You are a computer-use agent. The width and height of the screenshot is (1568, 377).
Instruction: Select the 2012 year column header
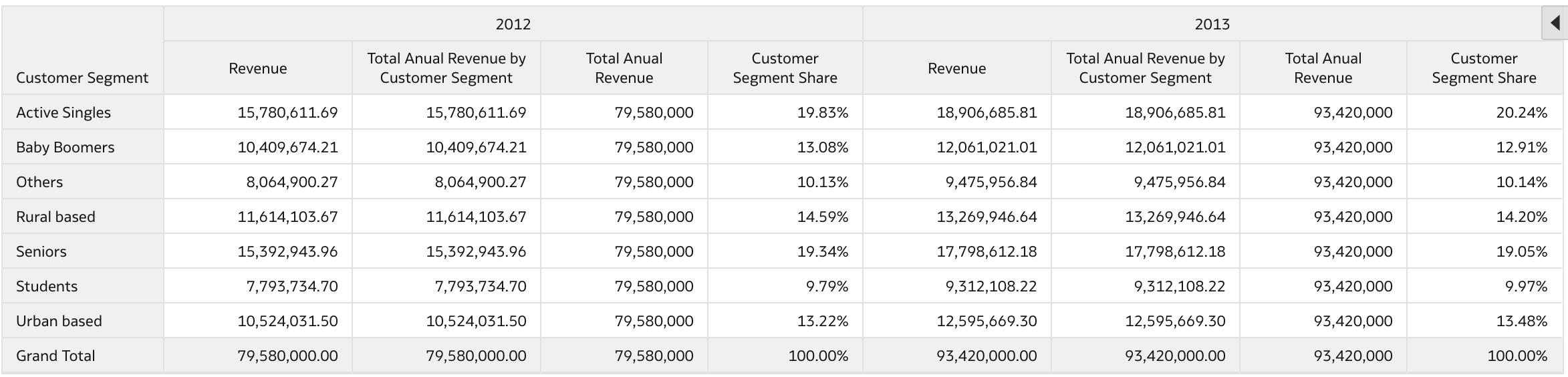coord(513,24)
